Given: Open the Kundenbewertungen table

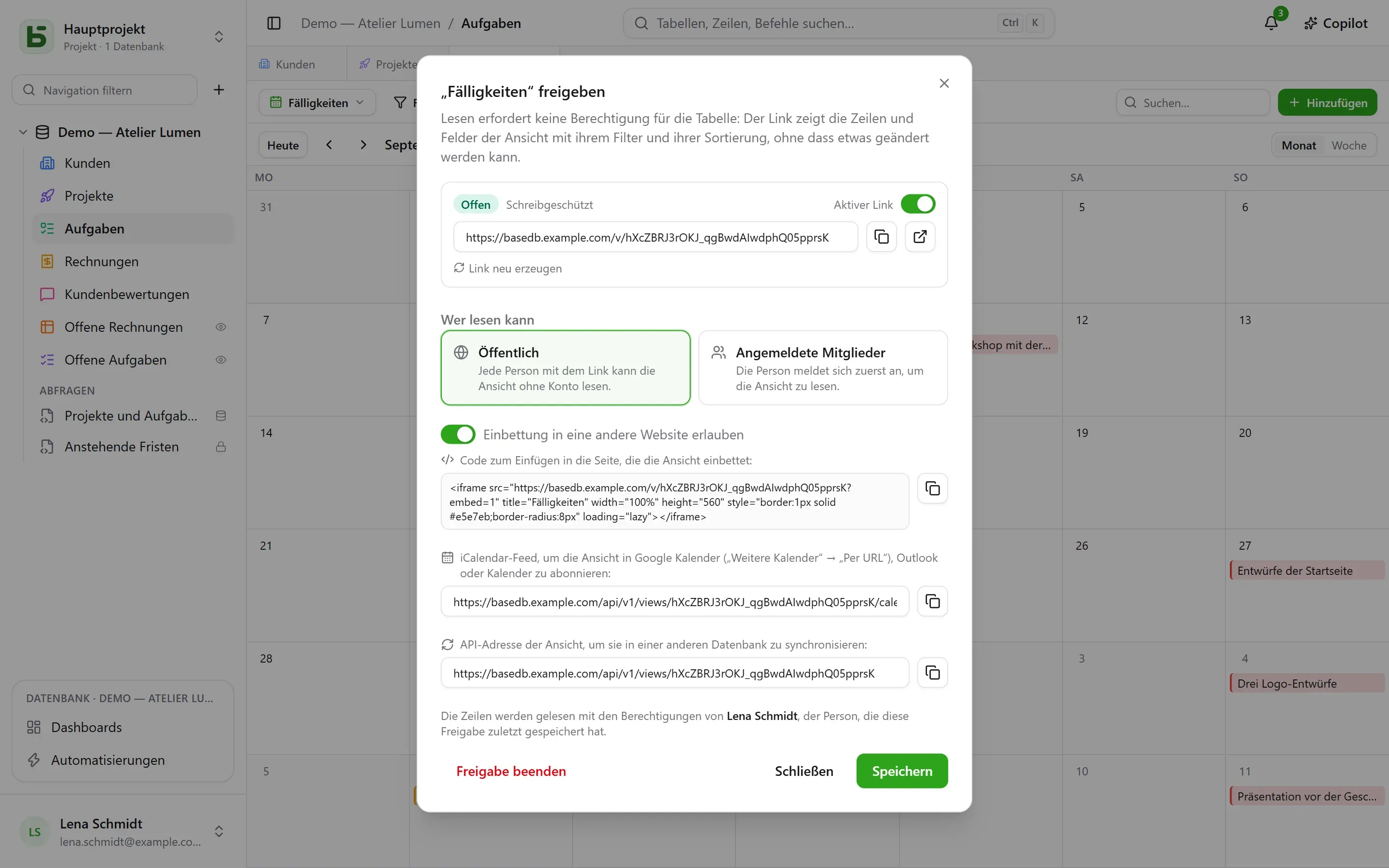Looking at the screenshot, I should coord(133,294).
